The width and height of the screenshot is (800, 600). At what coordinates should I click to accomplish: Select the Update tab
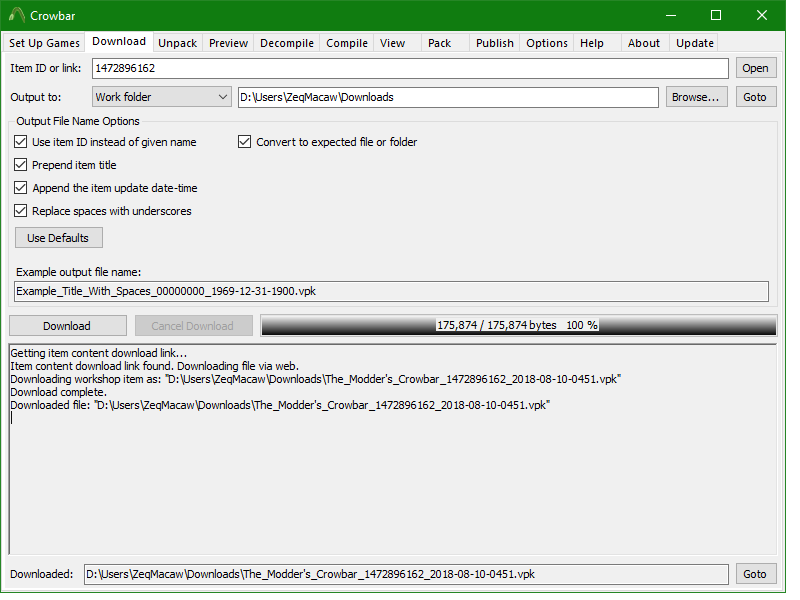click(695, 43)
